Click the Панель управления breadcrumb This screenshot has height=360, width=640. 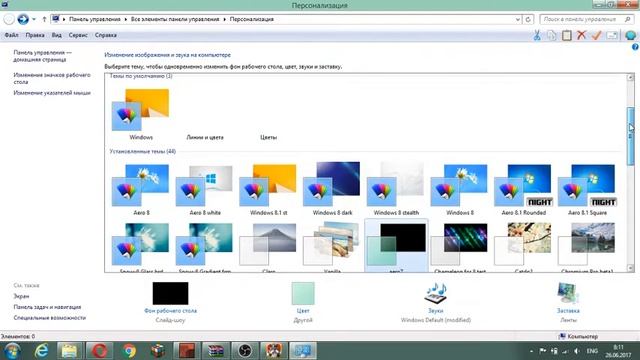[x=95, y=19]
